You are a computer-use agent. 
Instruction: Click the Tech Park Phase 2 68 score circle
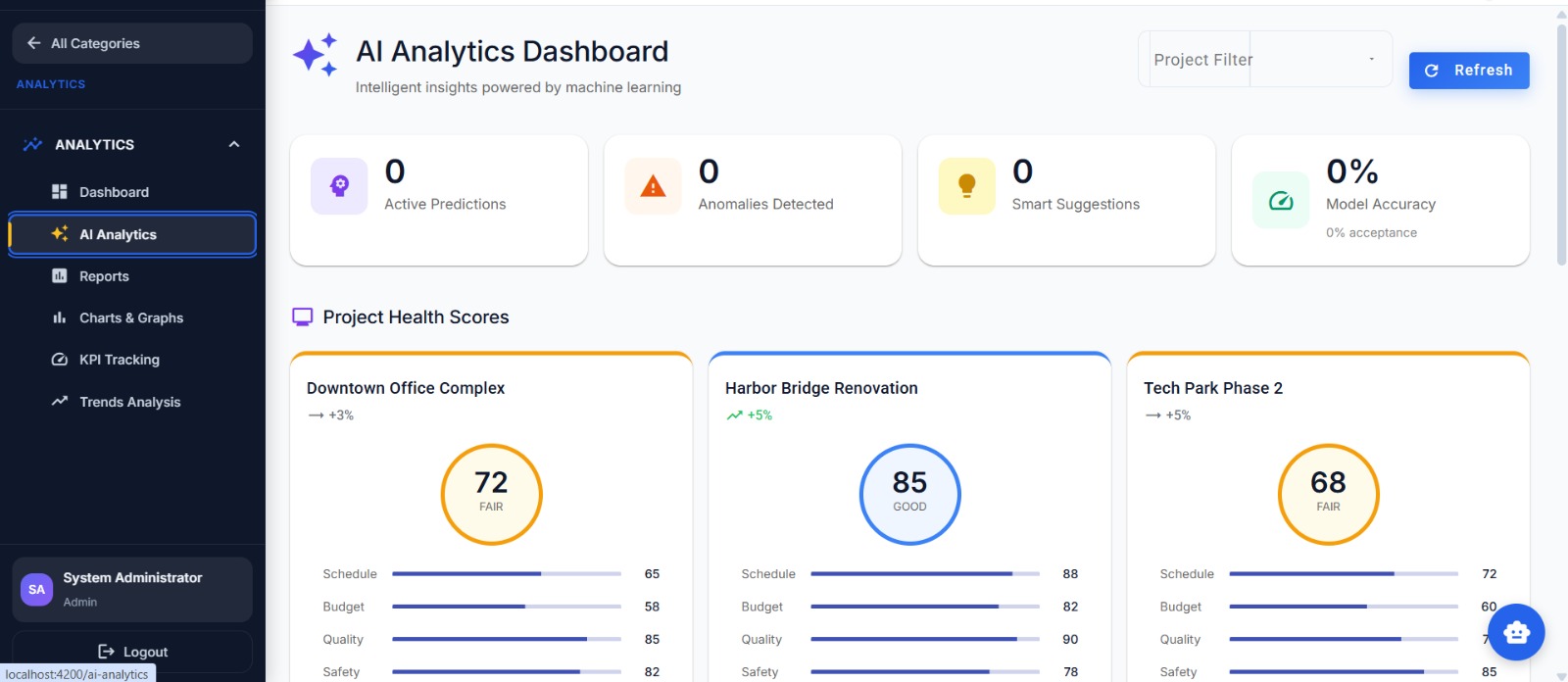[1328, 495]
